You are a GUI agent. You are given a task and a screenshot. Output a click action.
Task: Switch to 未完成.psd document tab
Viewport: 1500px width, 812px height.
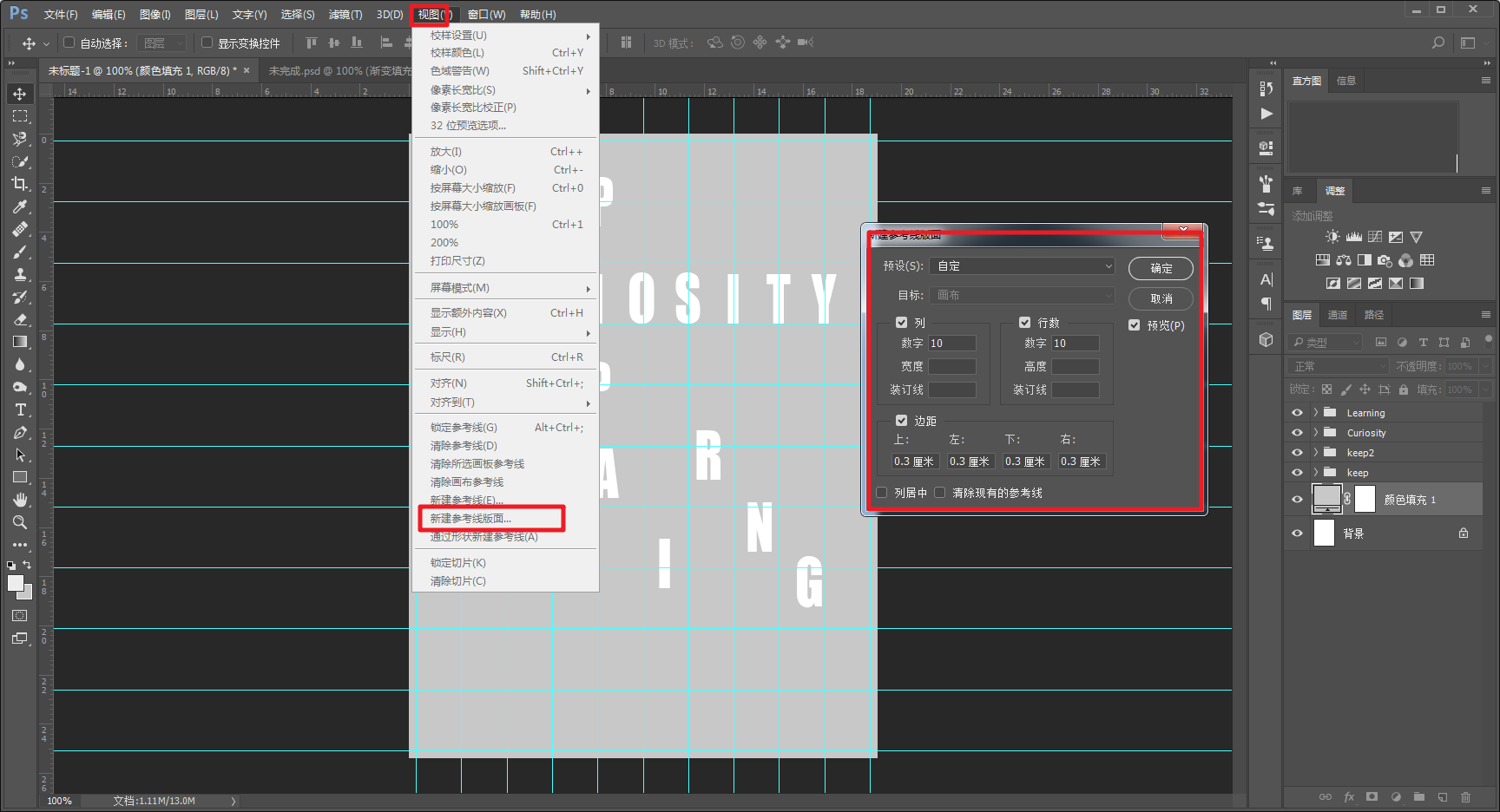pyautogui.click(x=339, y=71)
